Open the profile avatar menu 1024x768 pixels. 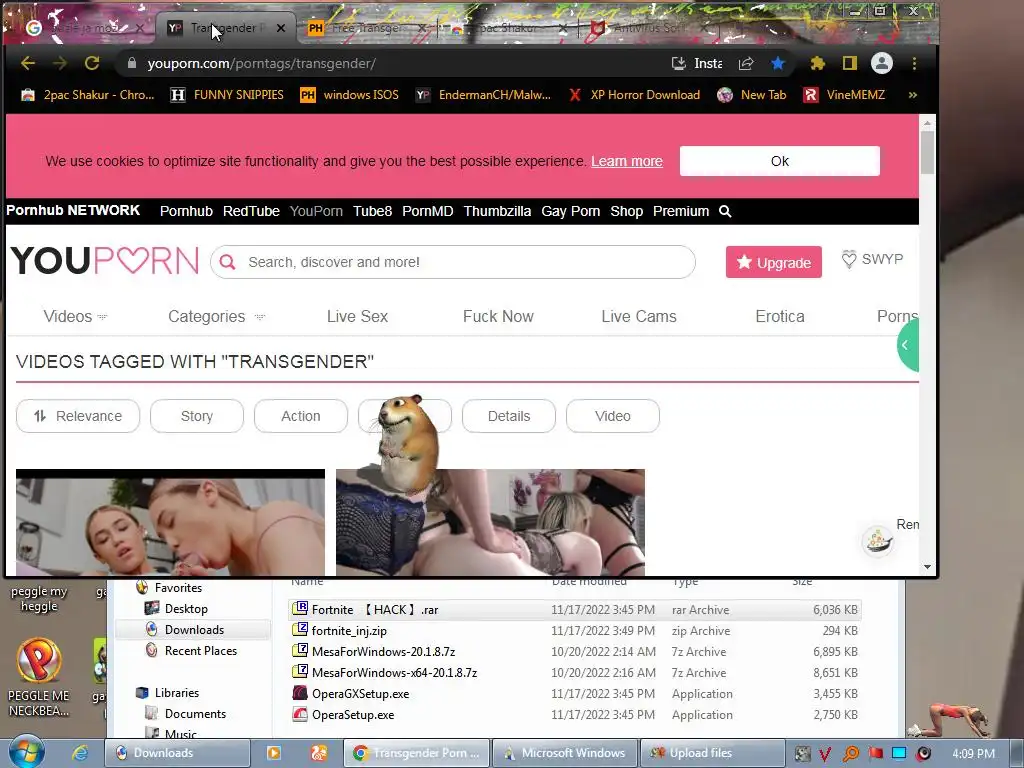(x=882, y=63)
